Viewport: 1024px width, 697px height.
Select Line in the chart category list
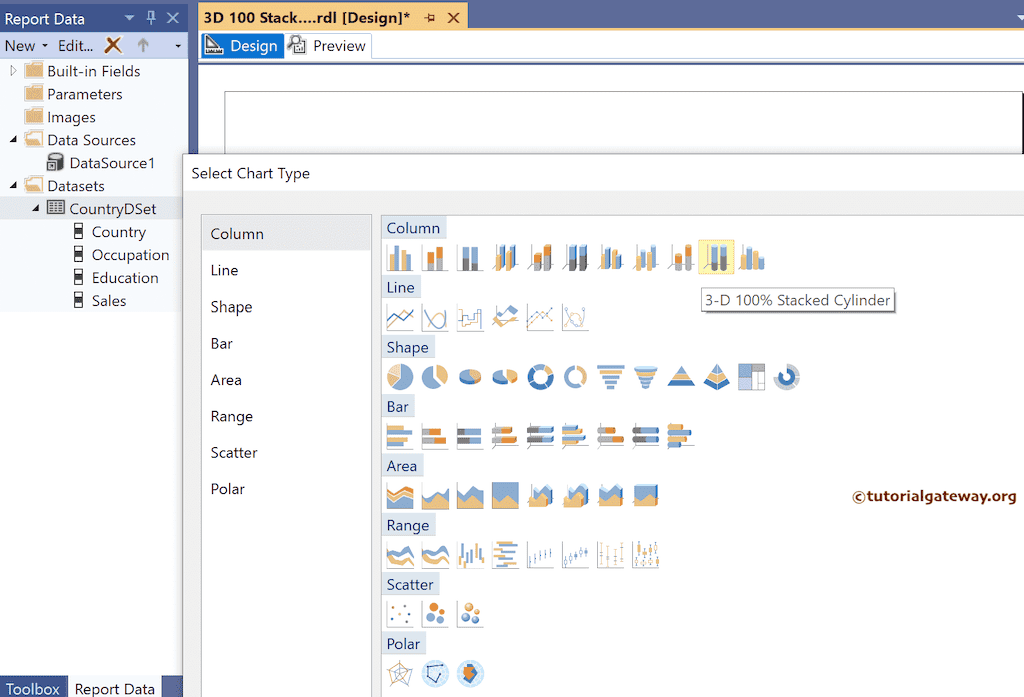coord(286,270)
